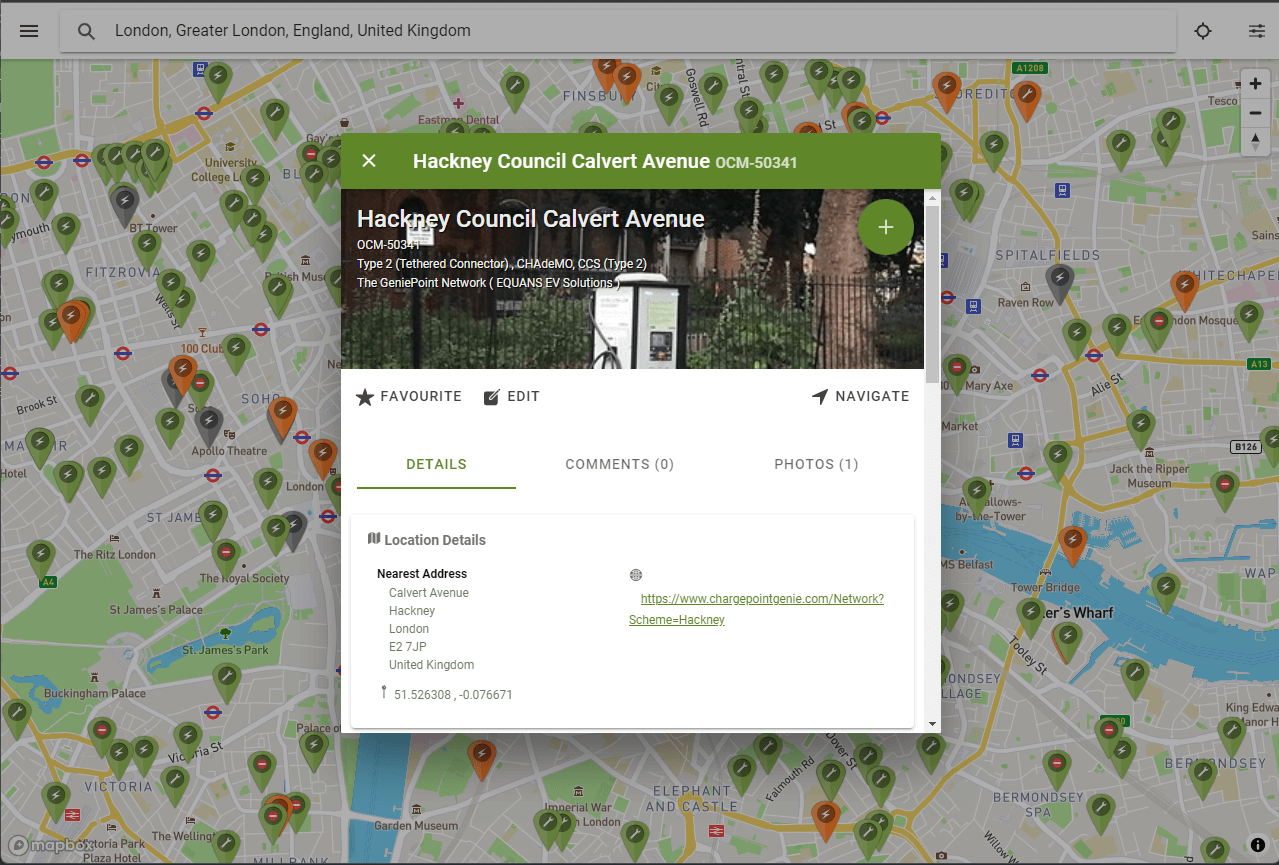Click the search magnifier icon
Image resolution: width=1279 pixels, height=865 pixels.
[87, 31]
